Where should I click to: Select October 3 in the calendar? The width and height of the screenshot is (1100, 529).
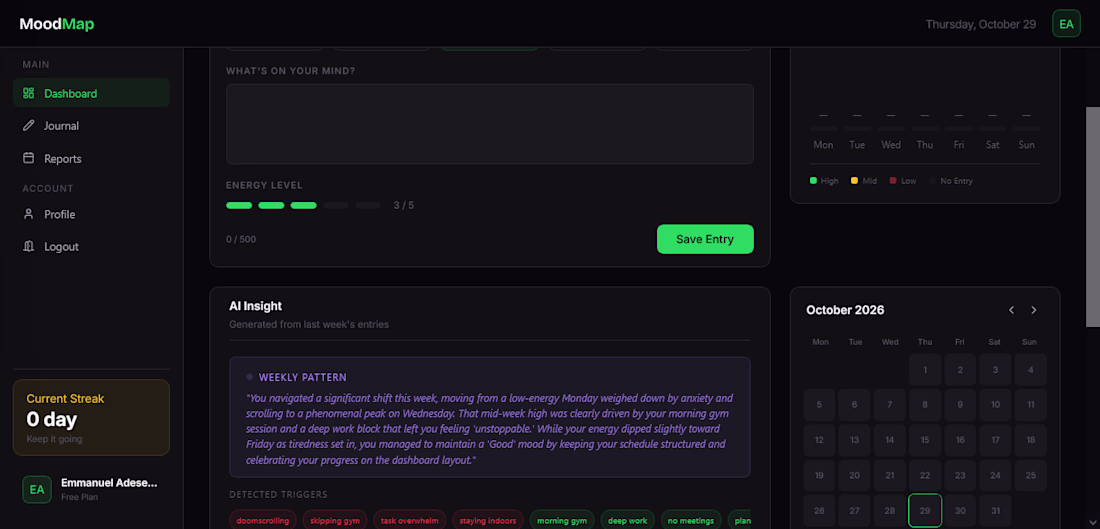tap(995, 370)
